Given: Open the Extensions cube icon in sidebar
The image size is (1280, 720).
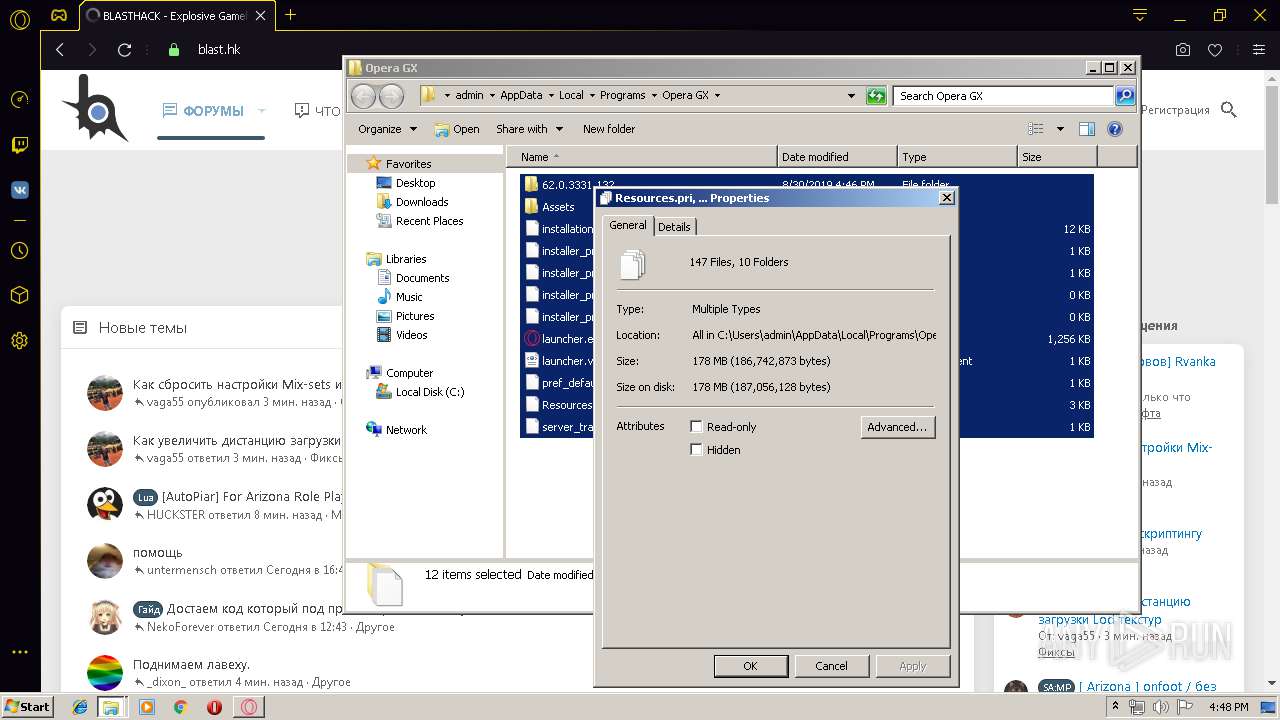Looking at the screenshot, I should tap(19, 295).
